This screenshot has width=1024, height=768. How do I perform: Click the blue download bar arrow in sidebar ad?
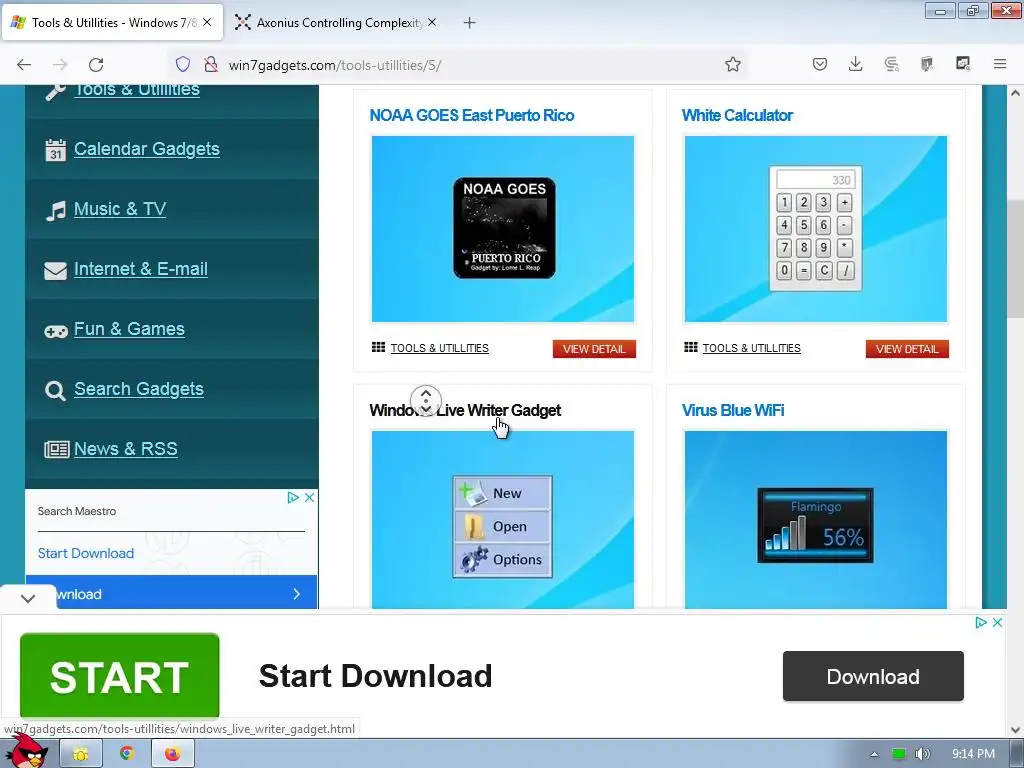(296, 594)
